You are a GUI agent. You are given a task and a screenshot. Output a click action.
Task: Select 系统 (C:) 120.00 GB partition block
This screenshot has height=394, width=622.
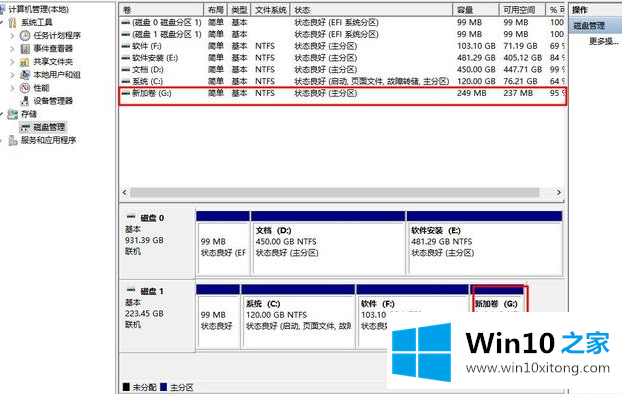[298, 316]
